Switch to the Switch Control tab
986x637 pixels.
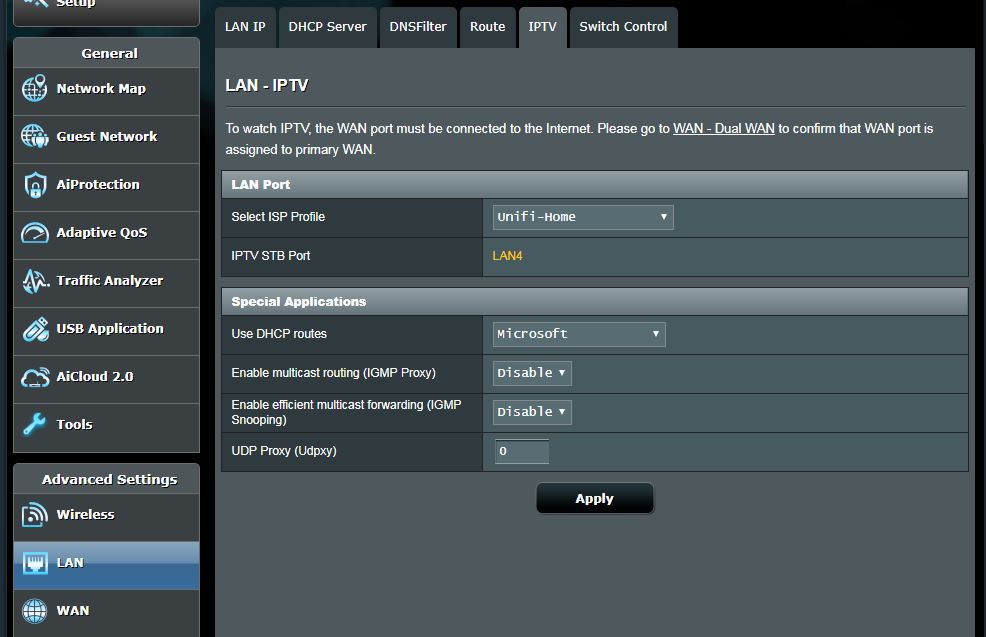tap(623, 27)
